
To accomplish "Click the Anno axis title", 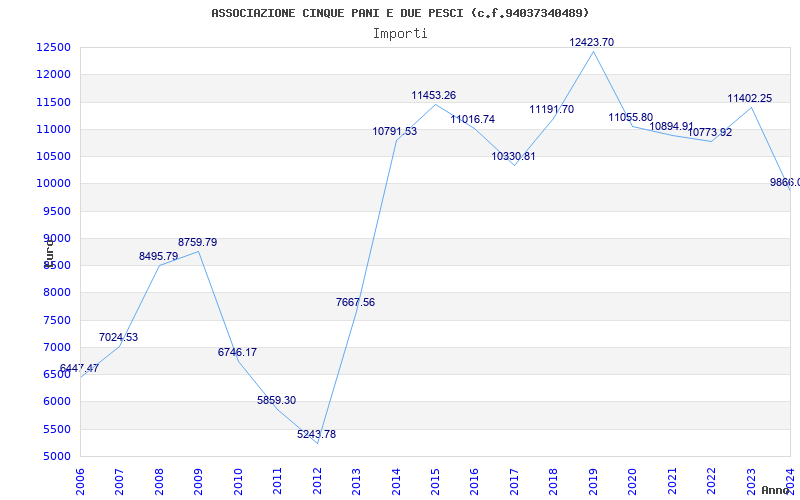I will click(x=775, y=490).
